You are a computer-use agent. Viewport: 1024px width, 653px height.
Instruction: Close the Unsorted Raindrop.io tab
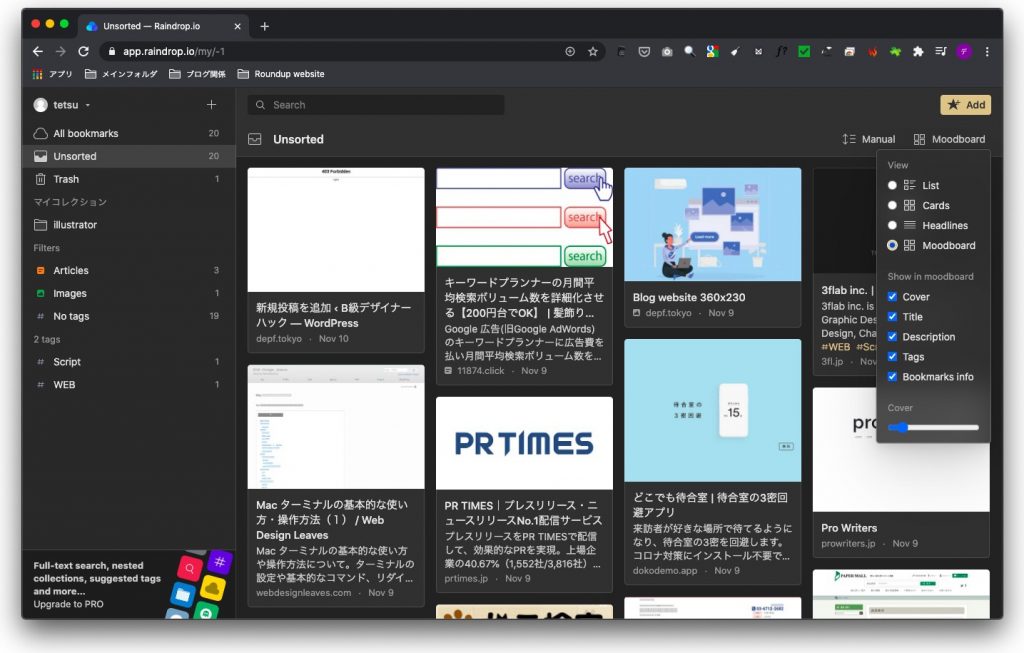pos(237,26)
